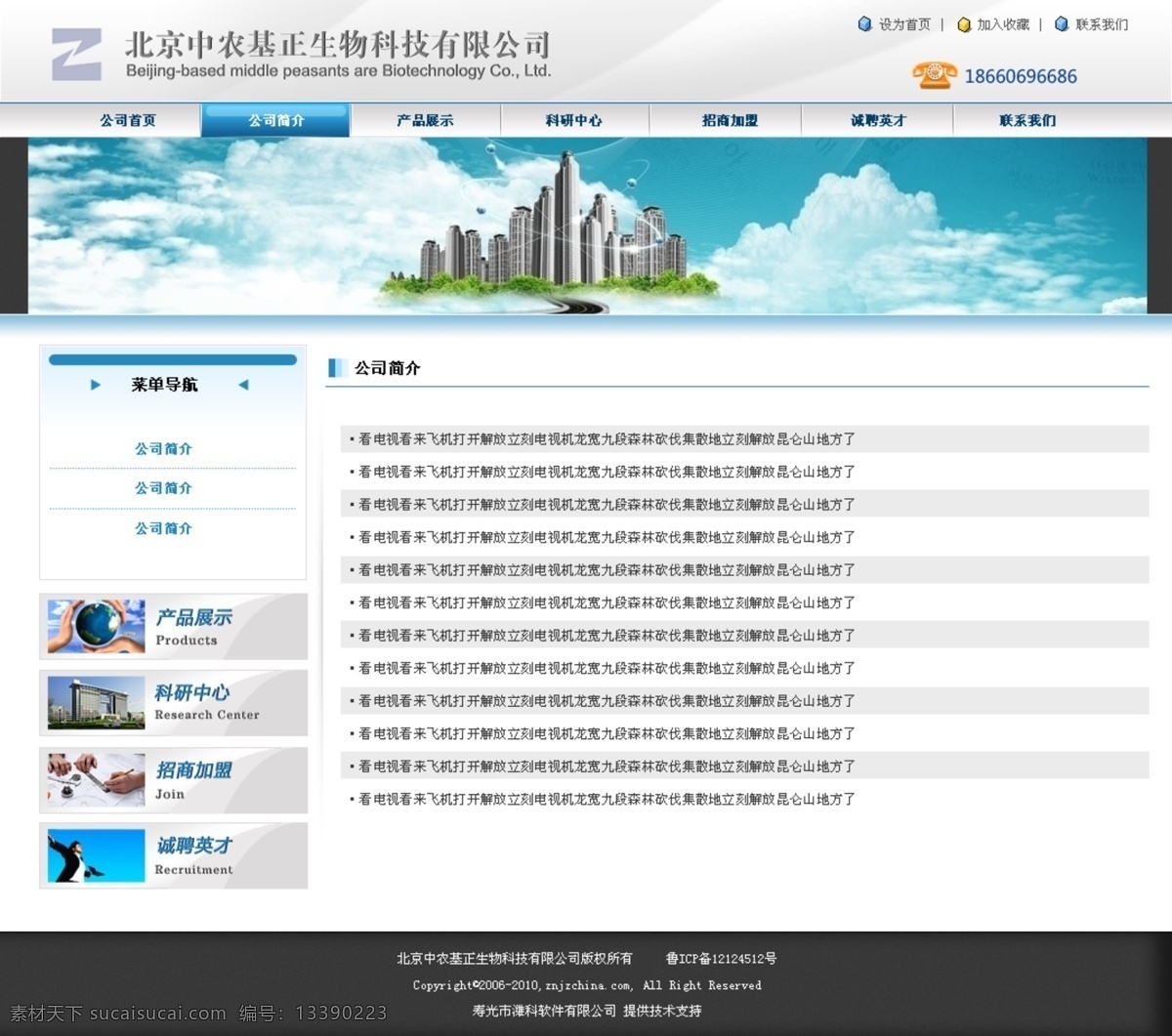This screenshot has height=1036, width=1172.
Task: Click 寿光市潍科软件有限公司 in the footer
Action: (544, 1011)
